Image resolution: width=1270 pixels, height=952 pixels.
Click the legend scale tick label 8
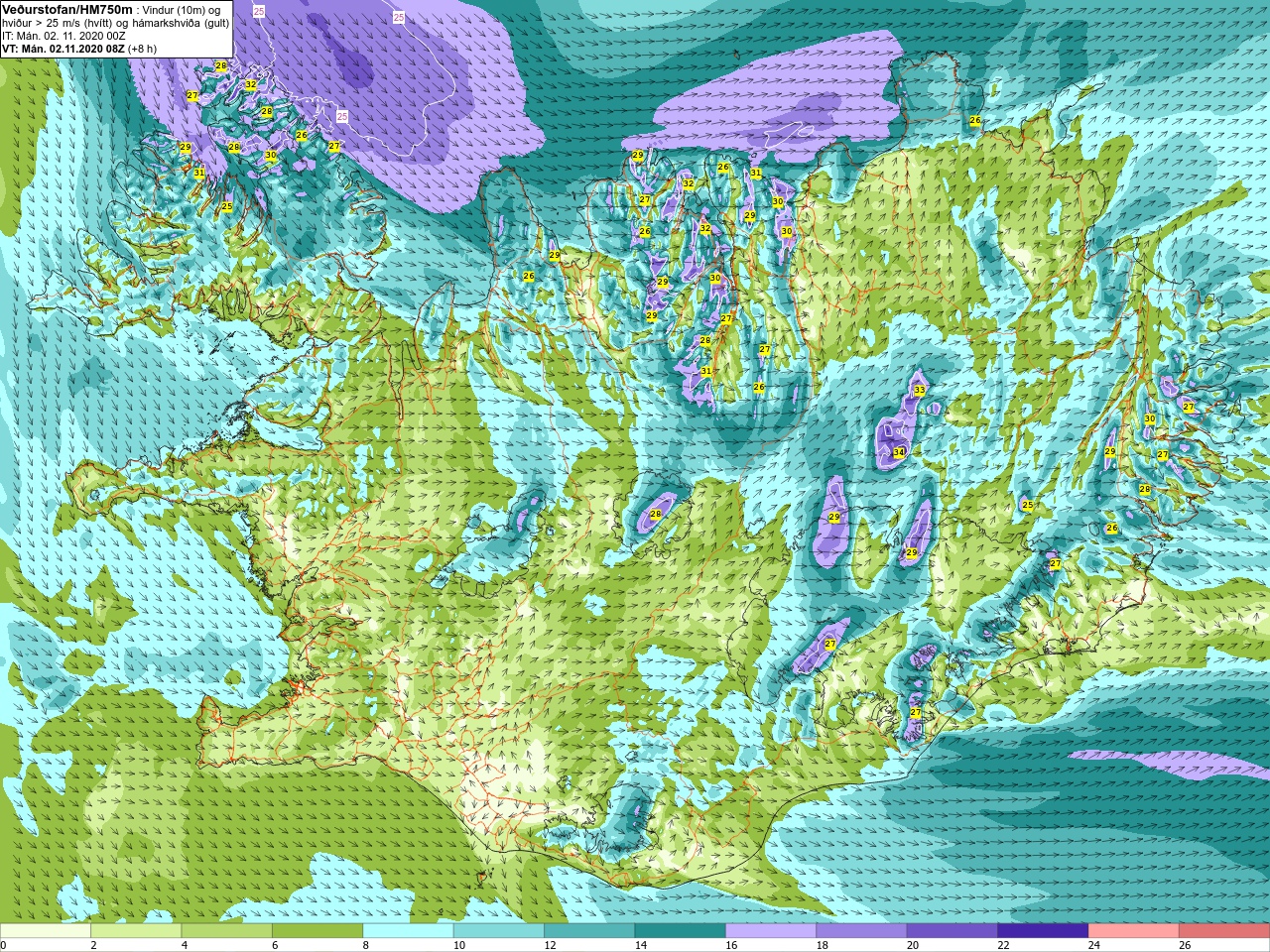click(366, 945)
